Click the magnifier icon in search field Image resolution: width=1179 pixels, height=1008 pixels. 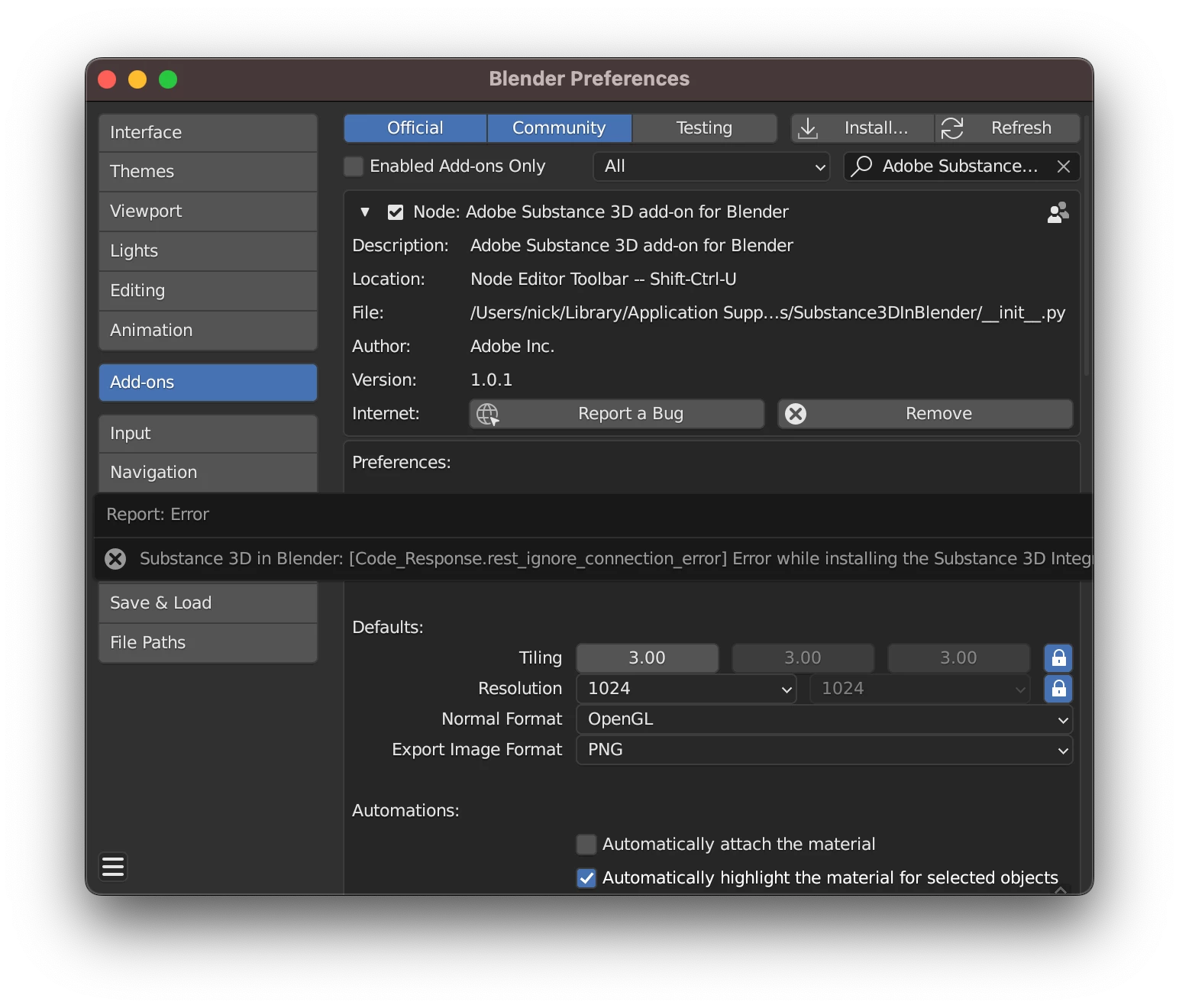click(x=861, y=166)
